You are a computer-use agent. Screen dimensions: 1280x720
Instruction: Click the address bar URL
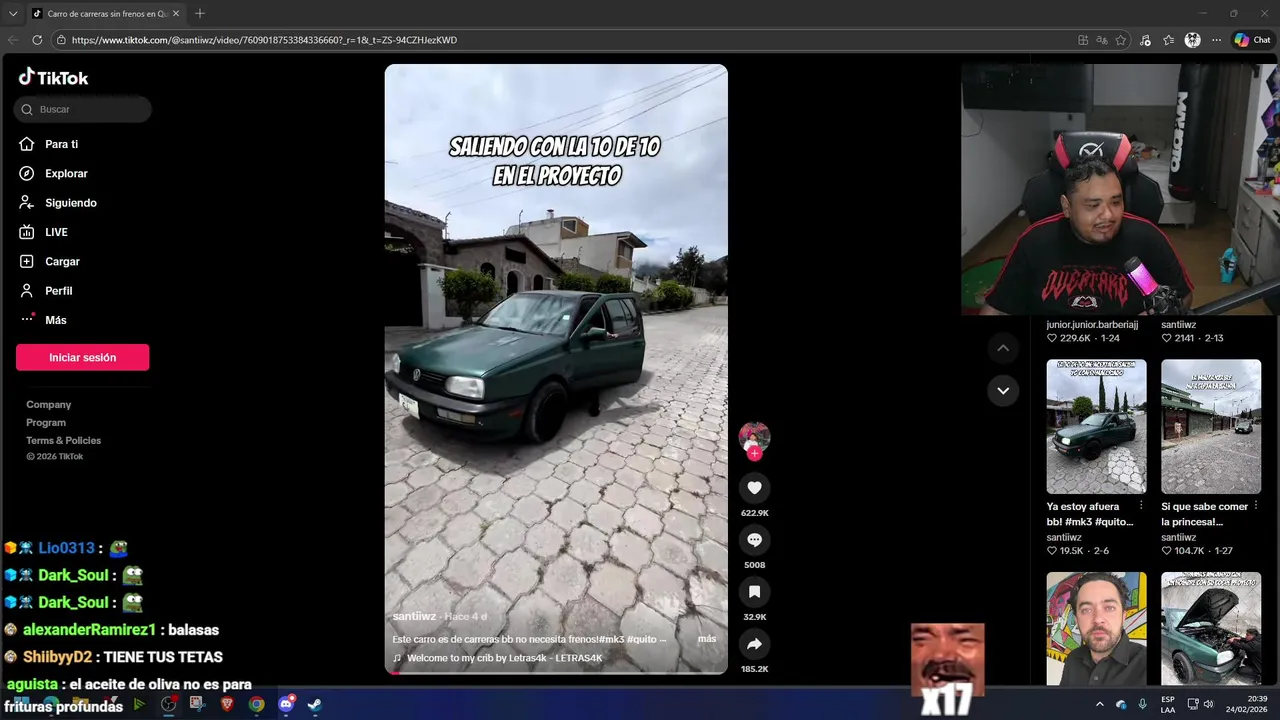[x=264, y=40]
